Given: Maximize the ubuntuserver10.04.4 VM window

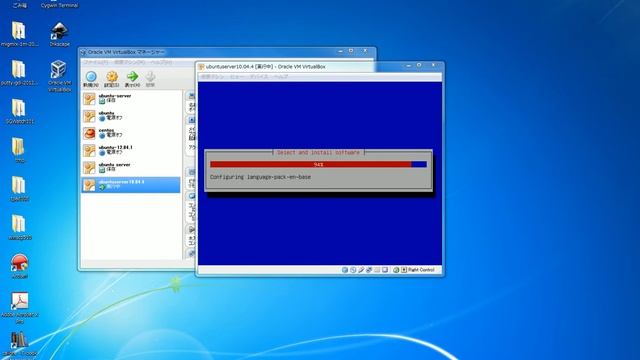Looking at the screenshot, I should point(419,65).
